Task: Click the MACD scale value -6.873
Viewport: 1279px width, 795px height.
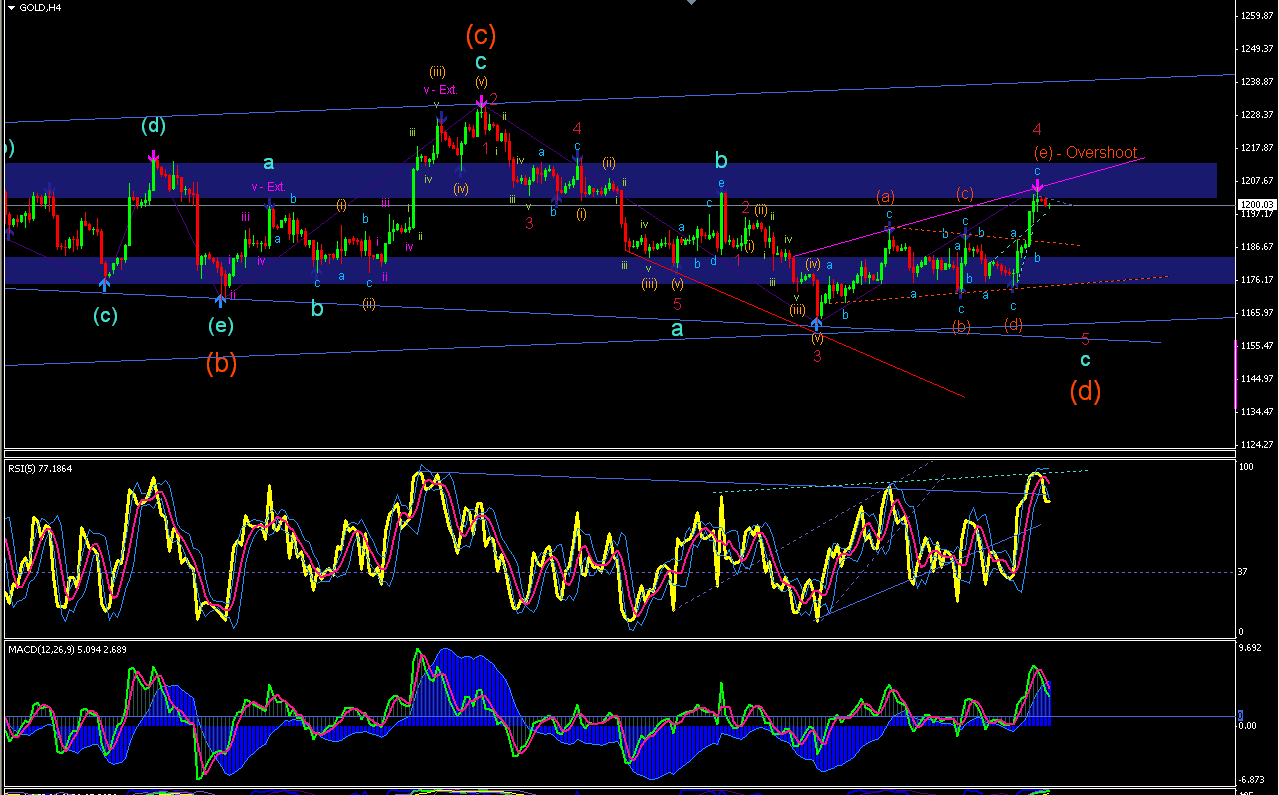Action: [1251, 778]
